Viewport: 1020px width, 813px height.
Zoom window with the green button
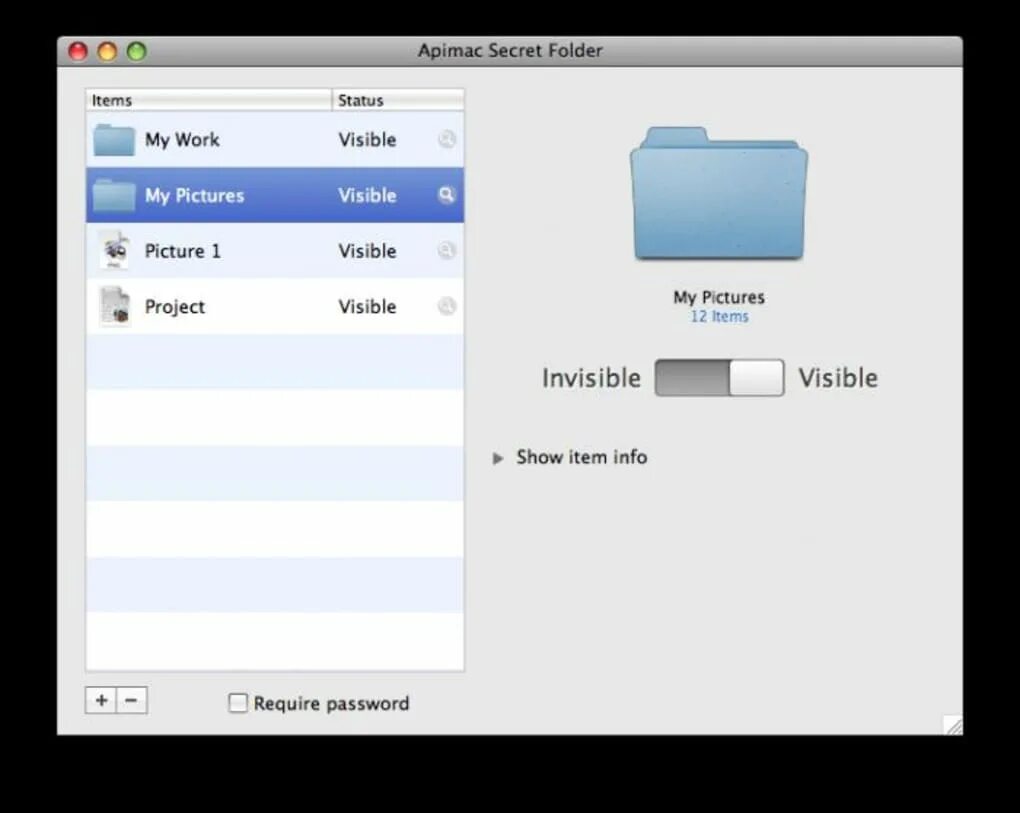click(137, 51)
